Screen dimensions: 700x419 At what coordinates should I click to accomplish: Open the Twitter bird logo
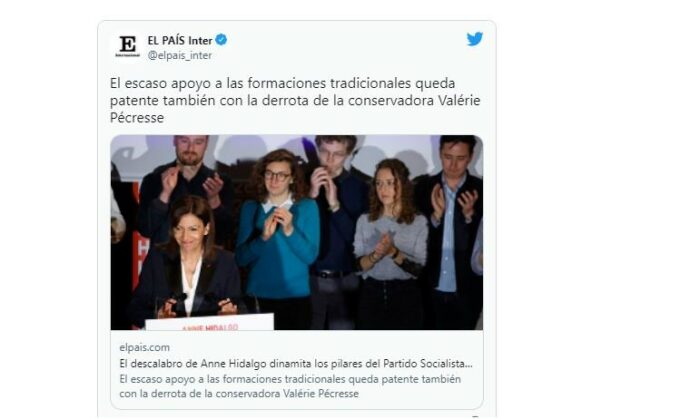point(475,39)
